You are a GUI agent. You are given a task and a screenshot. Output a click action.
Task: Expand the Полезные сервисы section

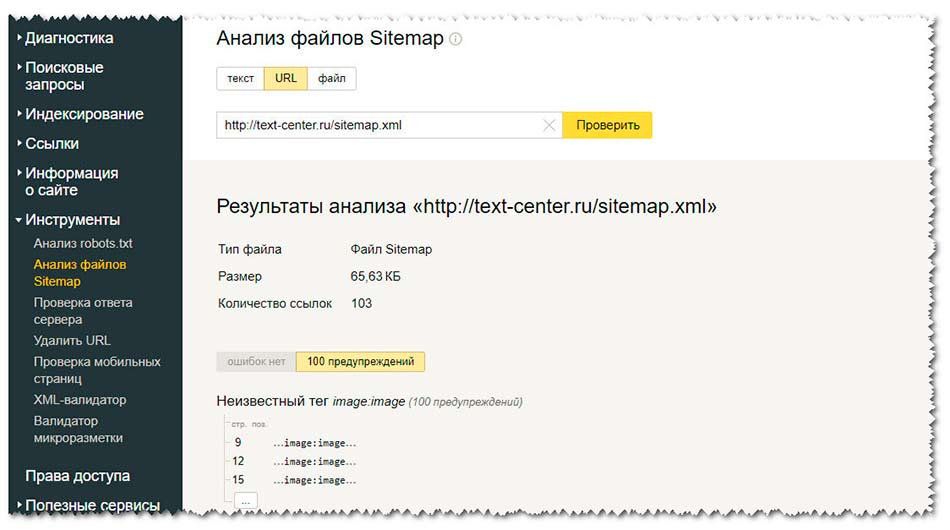coord(92,505)
